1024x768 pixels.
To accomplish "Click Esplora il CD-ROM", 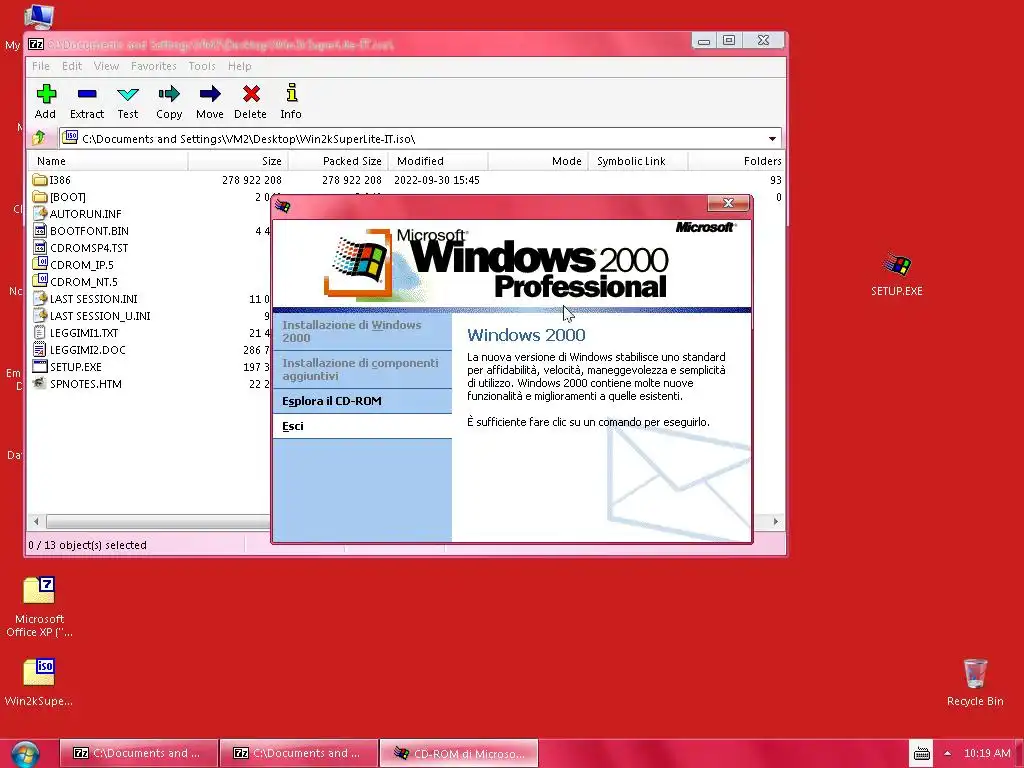I will pos(362,401).
